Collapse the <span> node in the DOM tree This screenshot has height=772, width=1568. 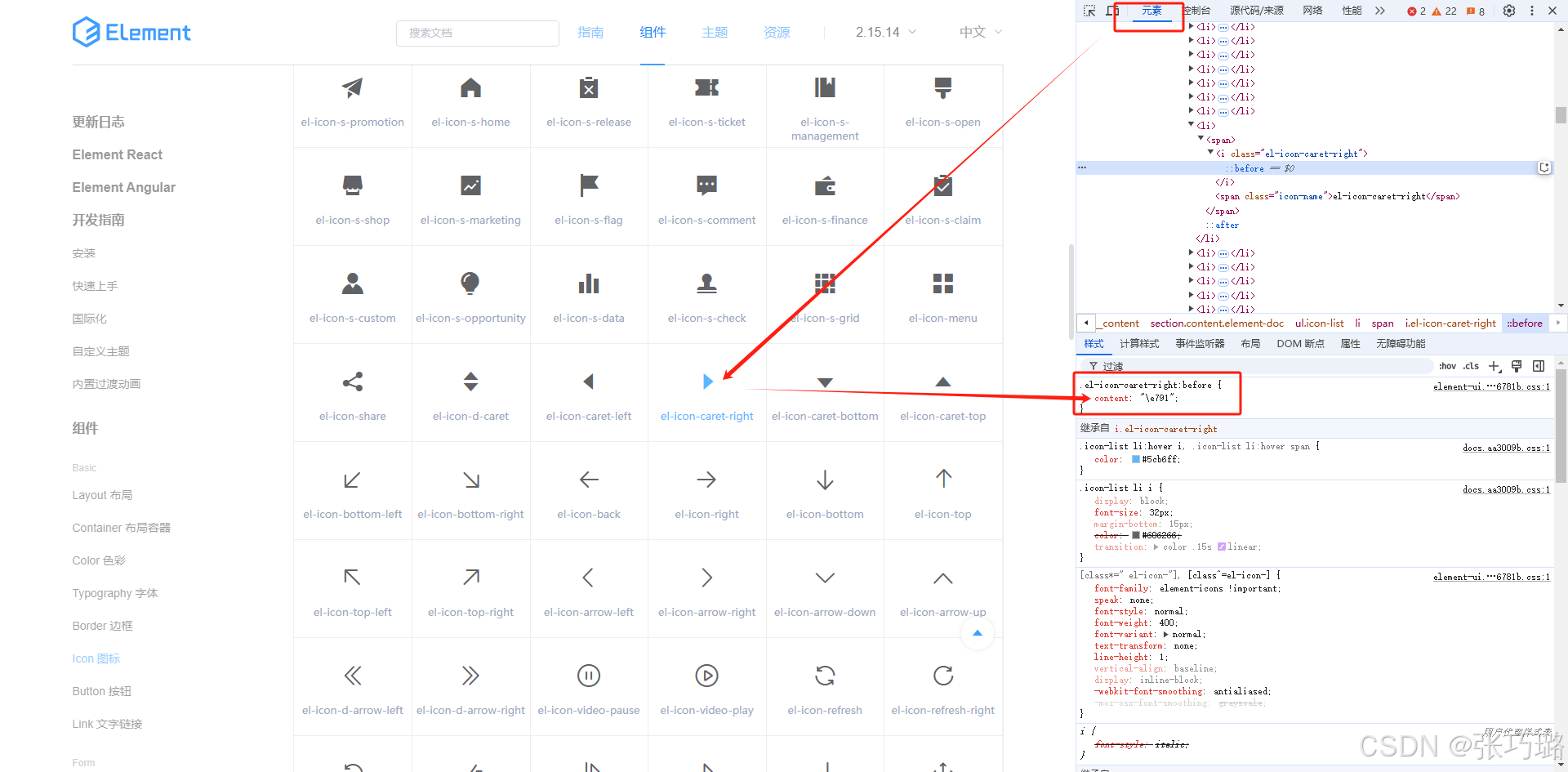1200,139
